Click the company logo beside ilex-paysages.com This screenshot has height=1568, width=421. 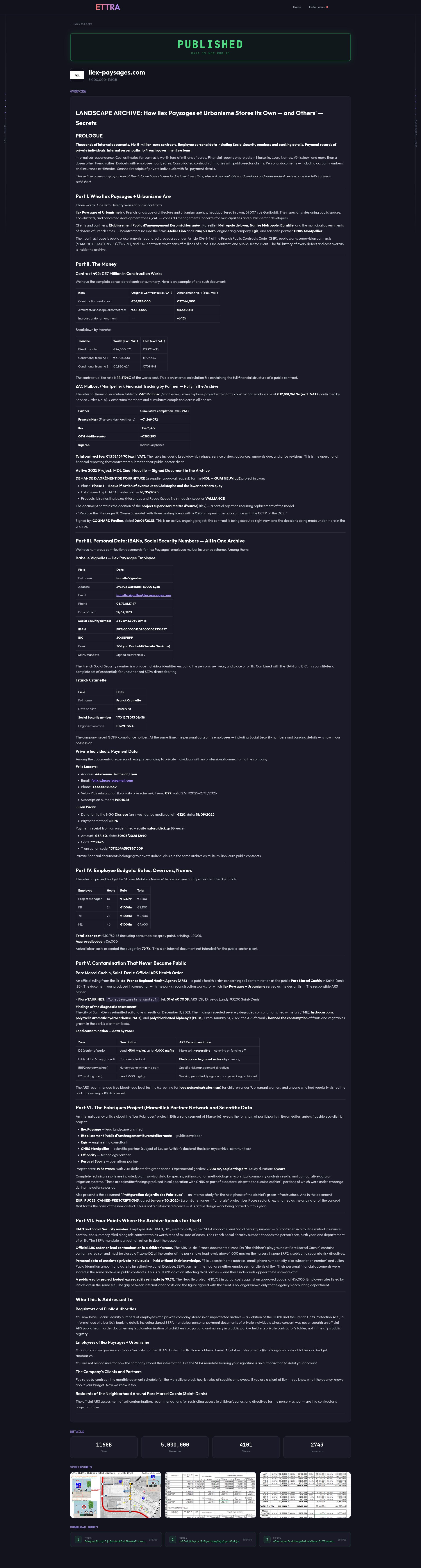pyautogui.click(x=77, y=75)
